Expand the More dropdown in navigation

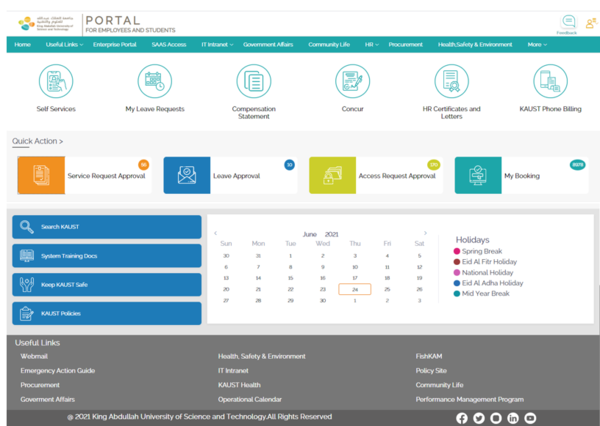537,45
